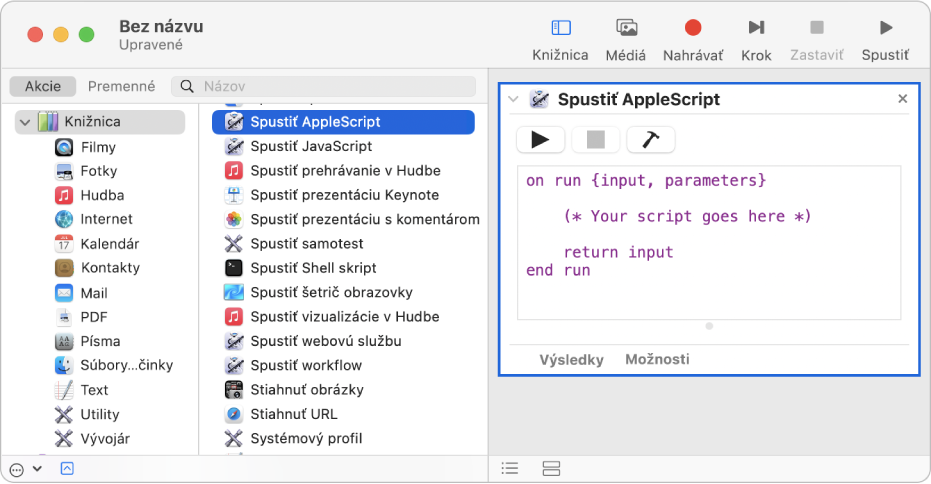Collapse the Spustiť AppleScript action panel
This screenshot has width=931, height=484.
click(513, 99)
